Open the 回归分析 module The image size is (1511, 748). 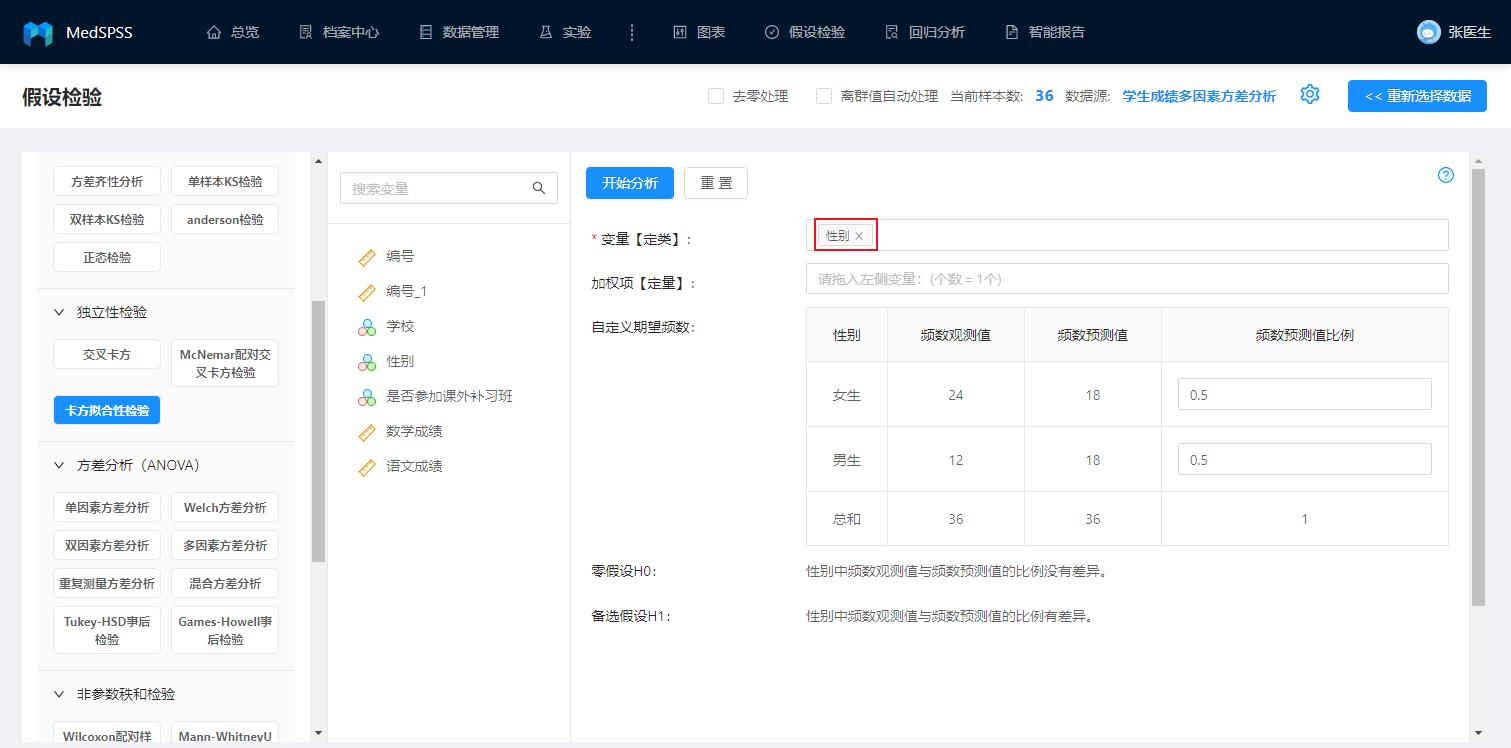tap(923, 31)
